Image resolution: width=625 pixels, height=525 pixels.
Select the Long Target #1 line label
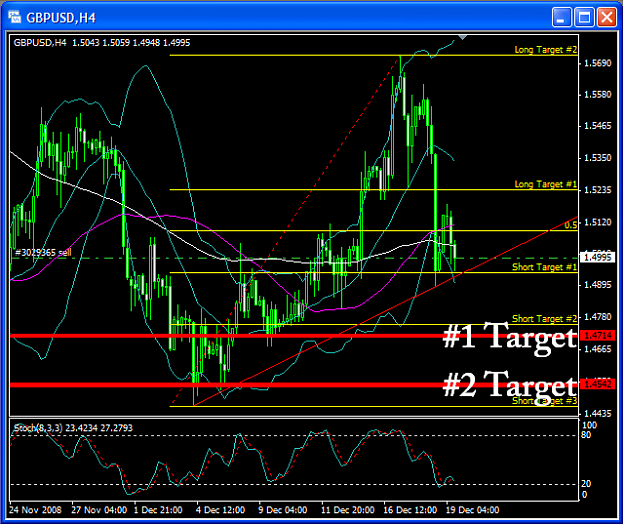point(546,184)
